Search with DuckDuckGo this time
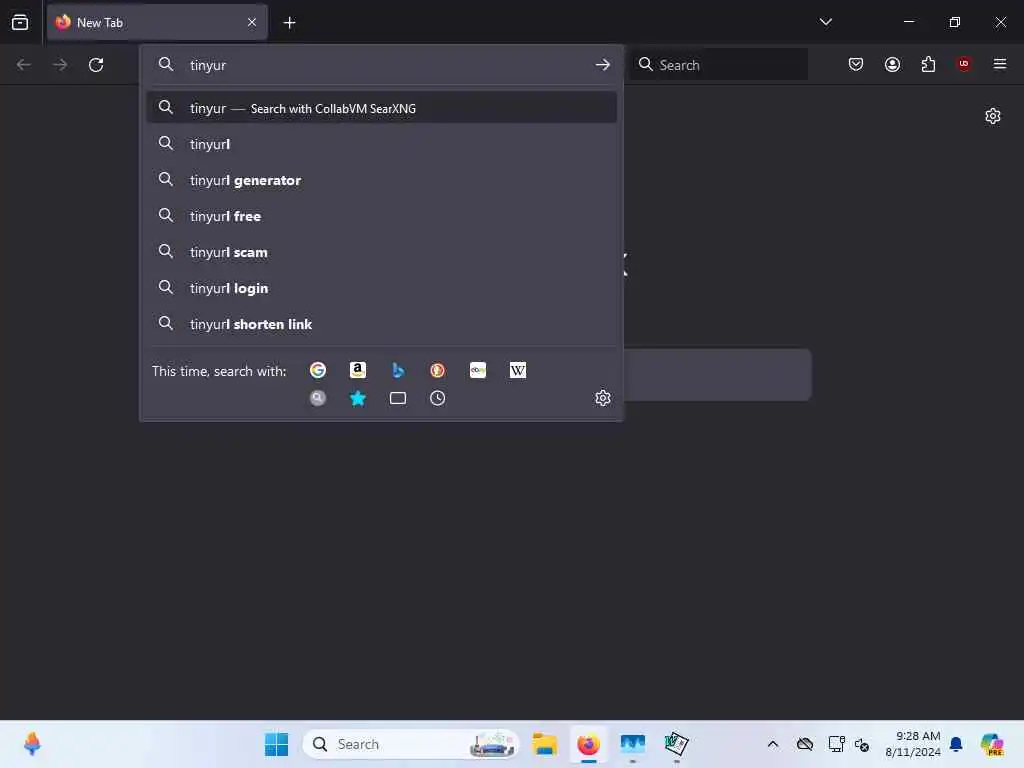Image resolution: width=1024 pixels, height=768 pixels. 438,370
